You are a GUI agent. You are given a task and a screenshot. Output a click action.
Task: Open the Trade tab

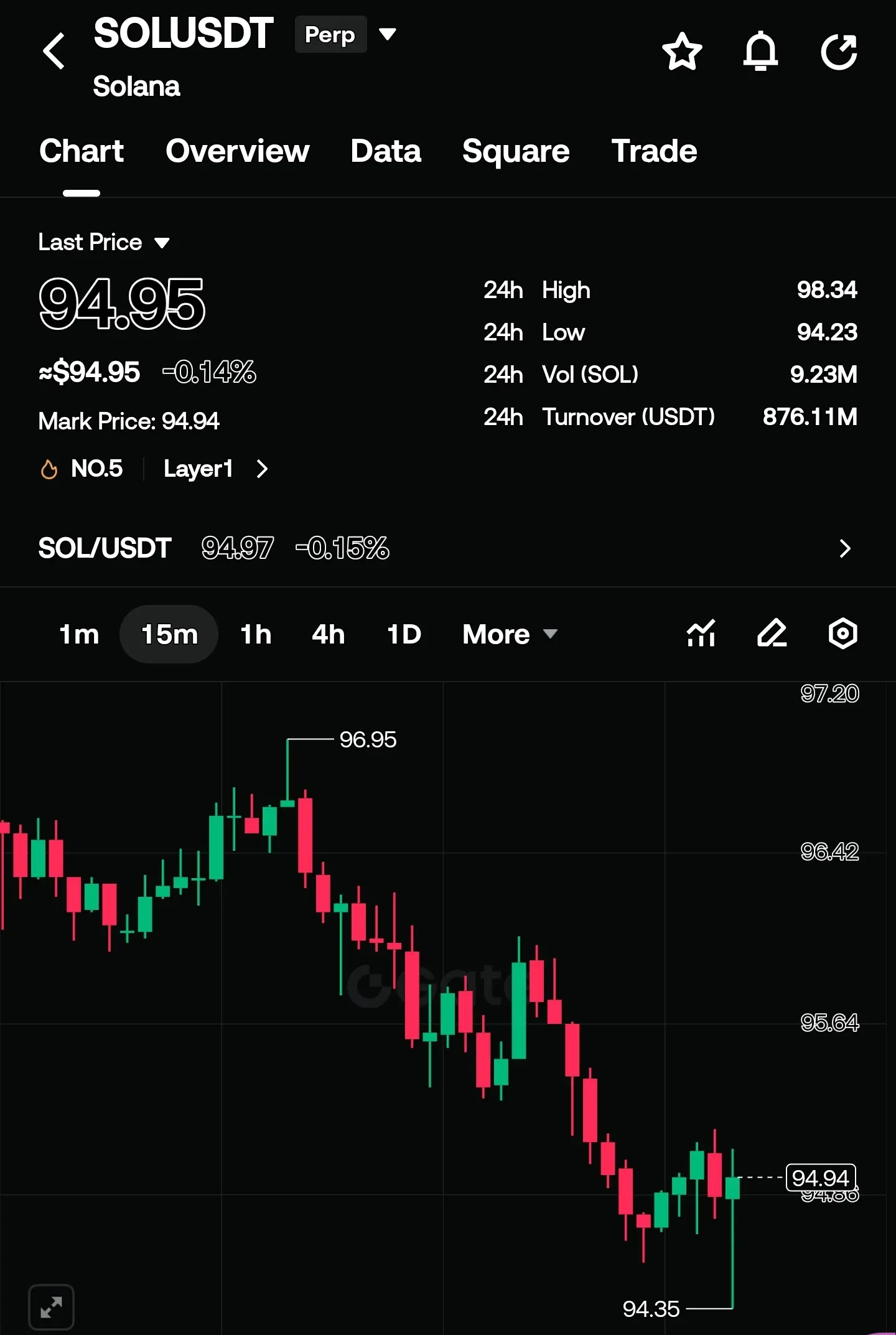tap(654, 151)
